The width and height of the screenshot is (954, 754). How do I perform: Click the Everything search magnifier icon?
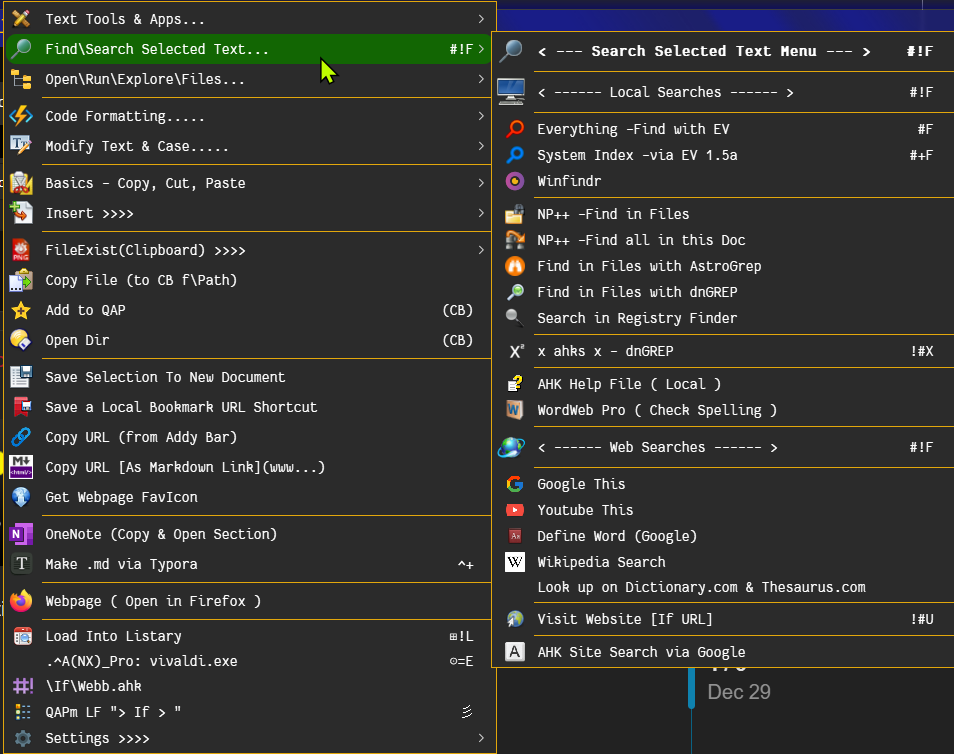[515, 129]
